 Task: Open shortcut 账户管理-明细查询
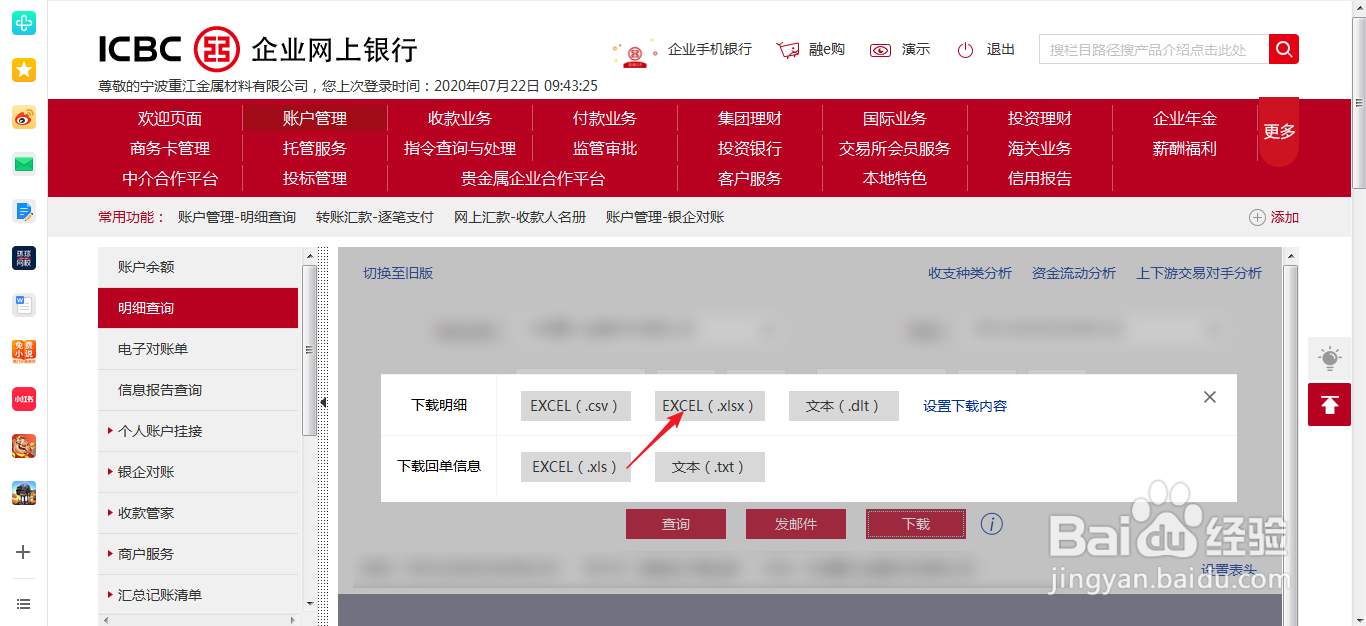pyautogui.click(x=237, y=217)
